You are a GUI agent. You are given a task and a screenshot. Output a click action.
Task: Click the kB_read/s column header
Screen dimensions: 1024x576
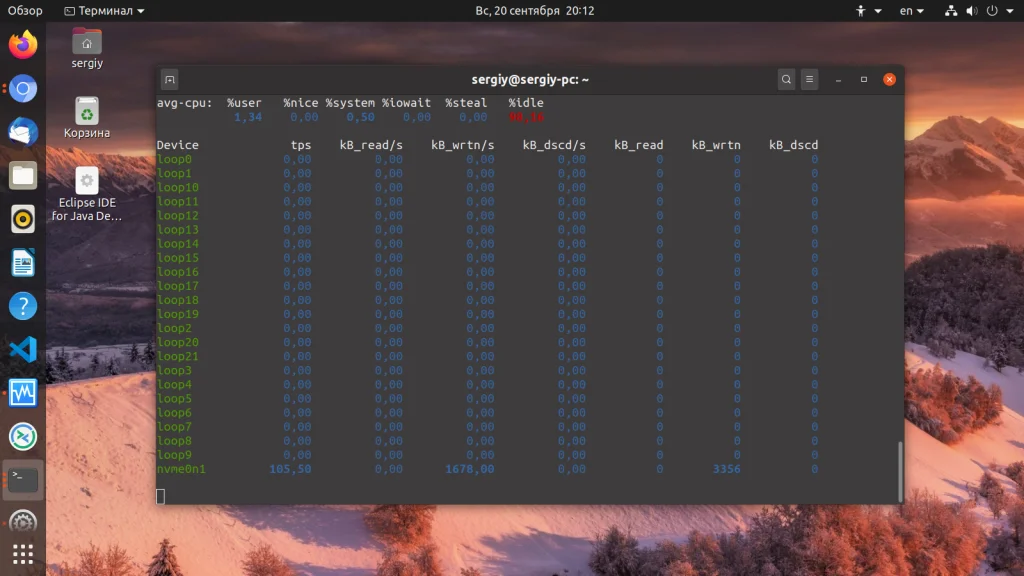pyautogui.click(x=371, y=145)
